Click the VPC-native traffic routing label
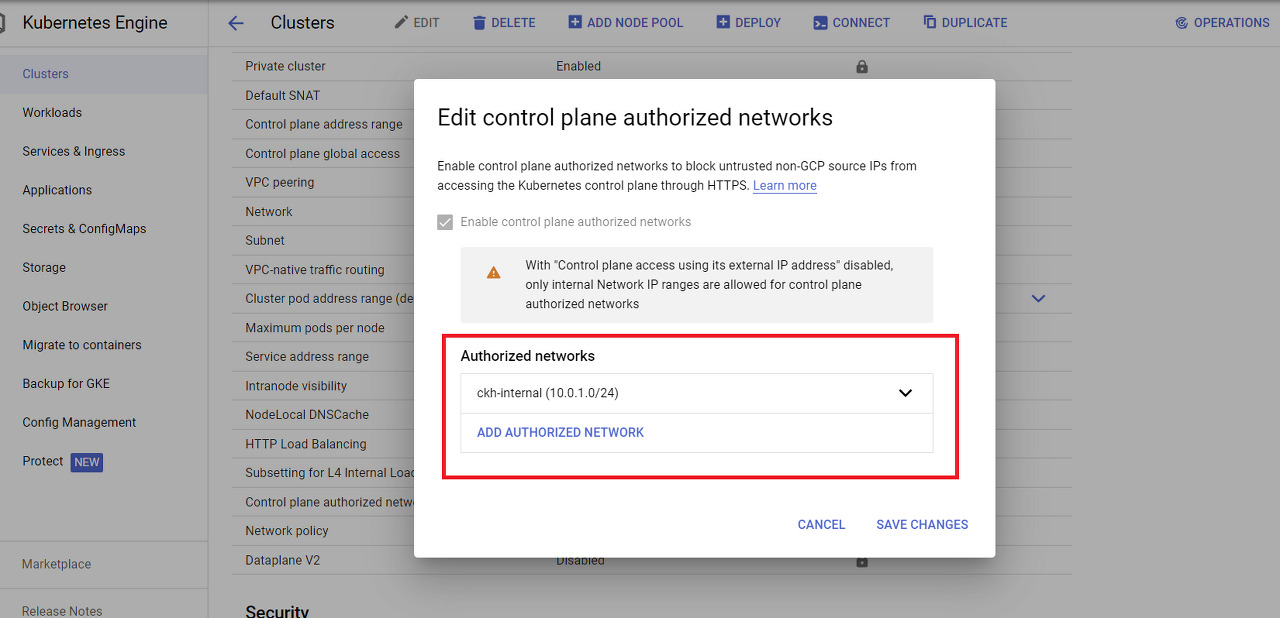 (315, 270)
